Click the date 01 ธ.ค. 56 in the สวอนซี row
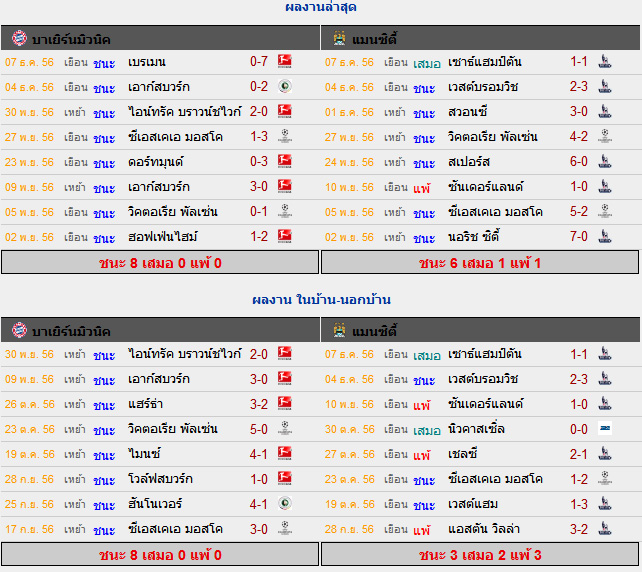This screenshot has width=642, height=572. 349,112
